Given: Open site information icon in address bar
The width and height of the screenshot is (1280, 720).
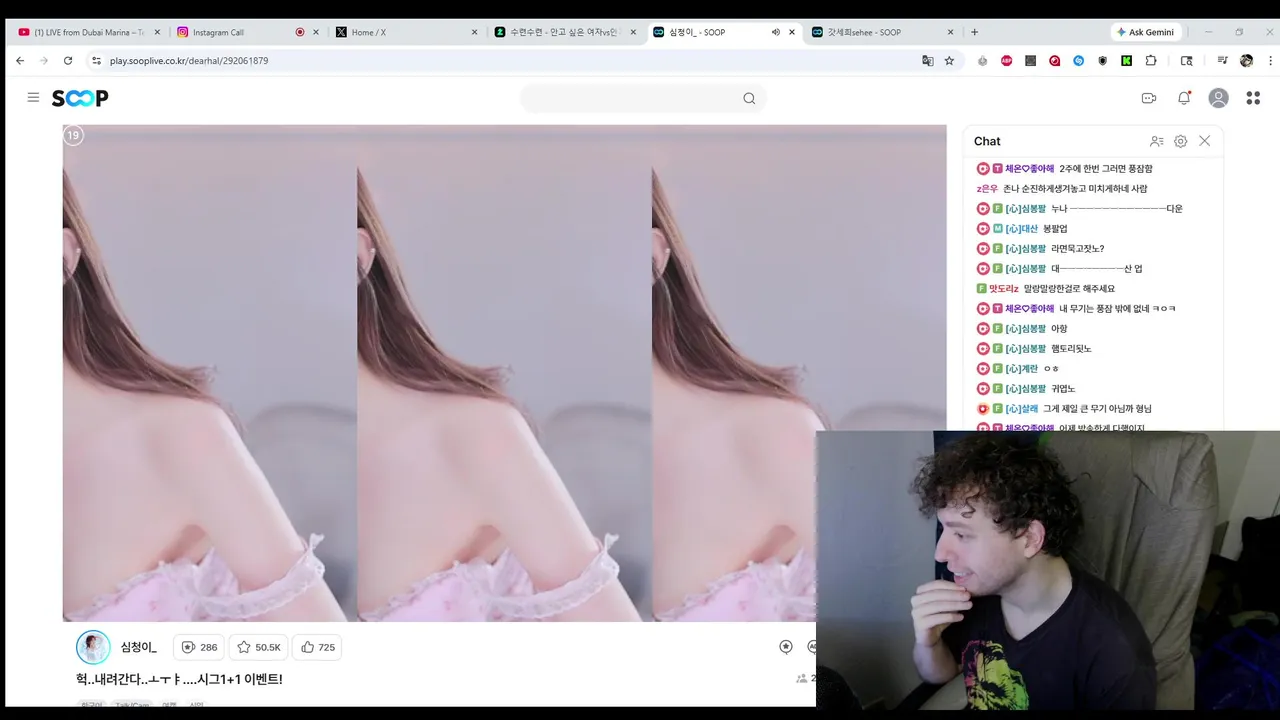Looking at the screenshot, I should (97, 61).
